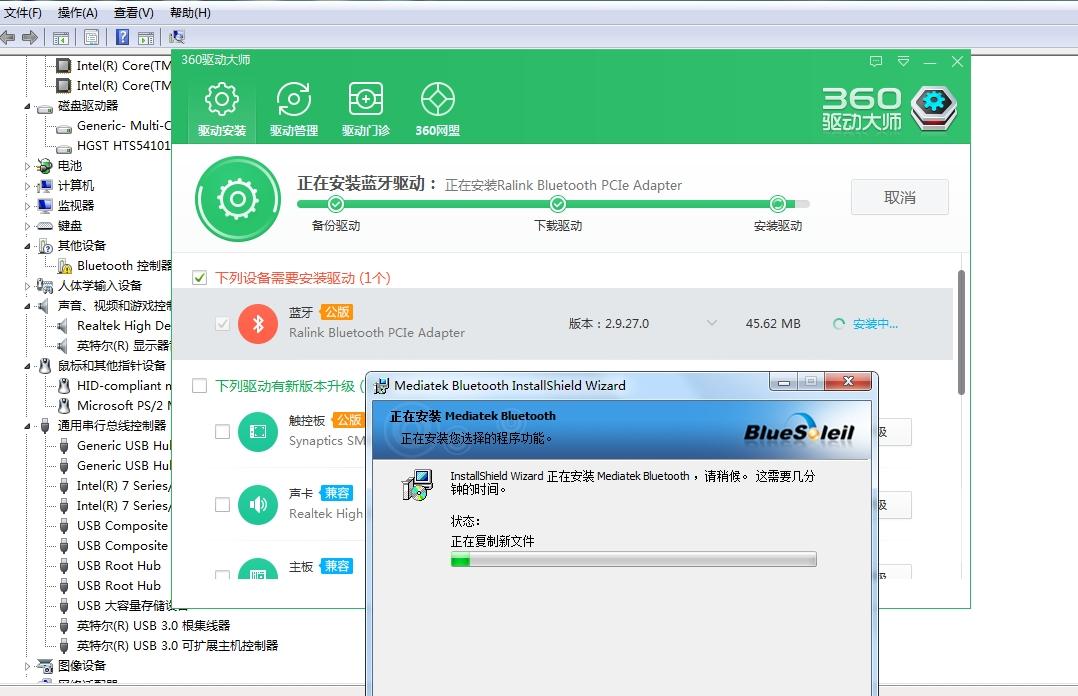The height and width of the screenshot is (696, 1078).
Task: Toggle the 下列驱动有新版本升级 checkbox
Action: (x=199, y=386)
